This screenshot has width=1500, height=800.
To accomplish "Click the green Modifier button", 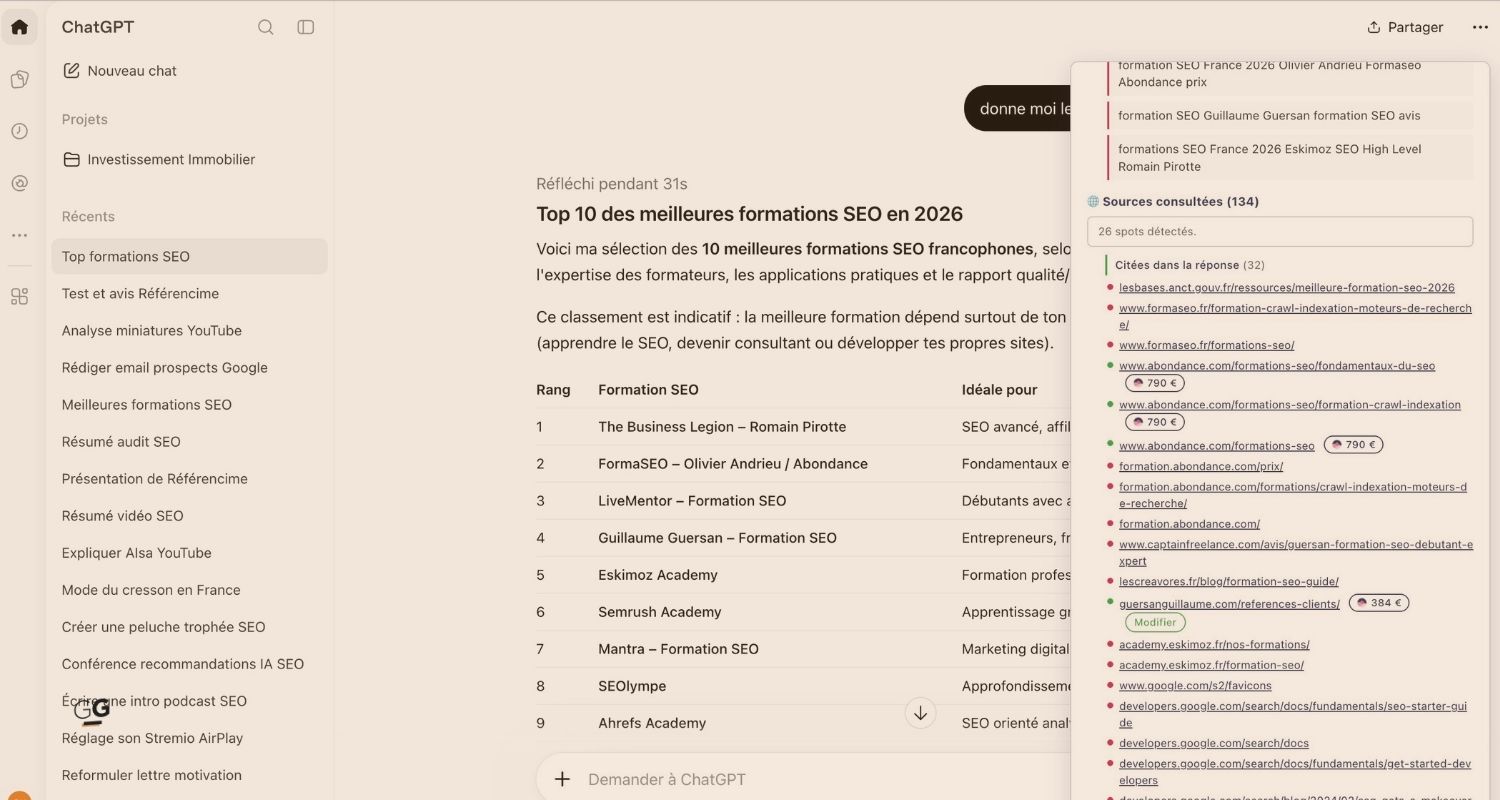I will [1155, 622].
